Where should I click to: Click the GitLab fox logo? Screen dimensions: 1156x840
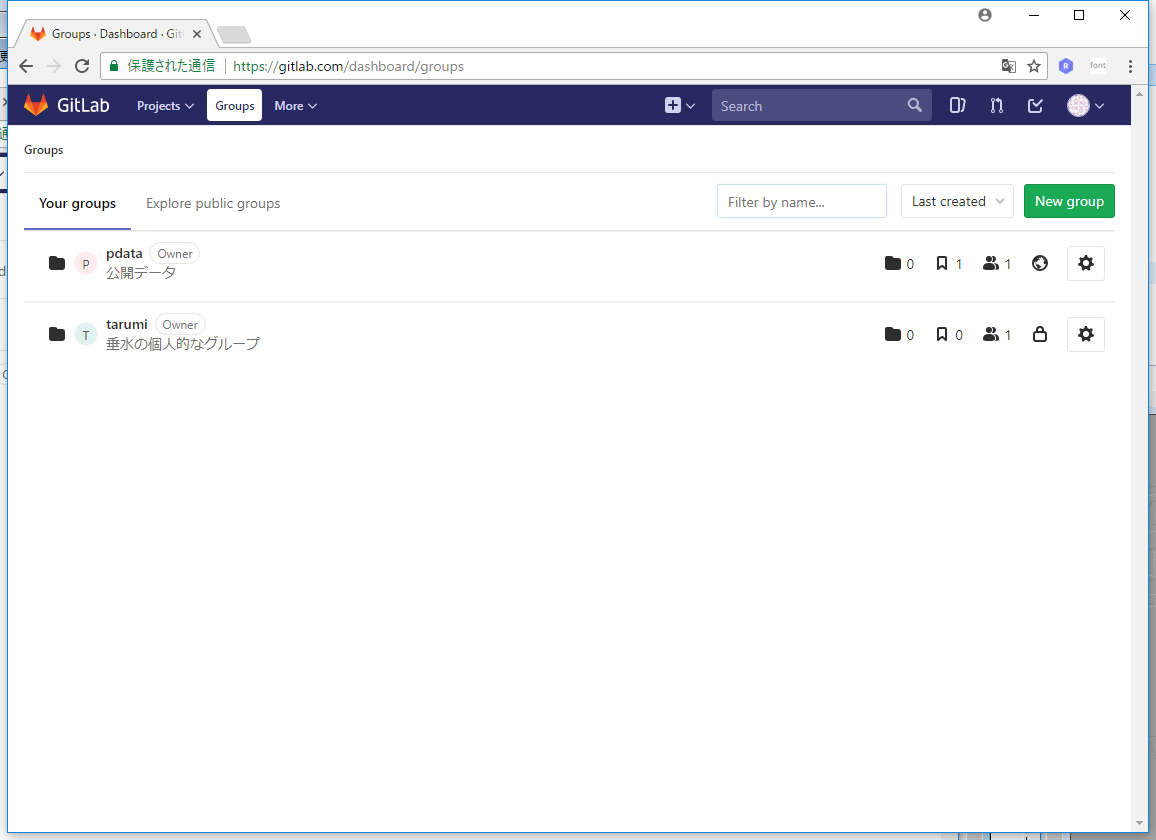click(36, 105)
